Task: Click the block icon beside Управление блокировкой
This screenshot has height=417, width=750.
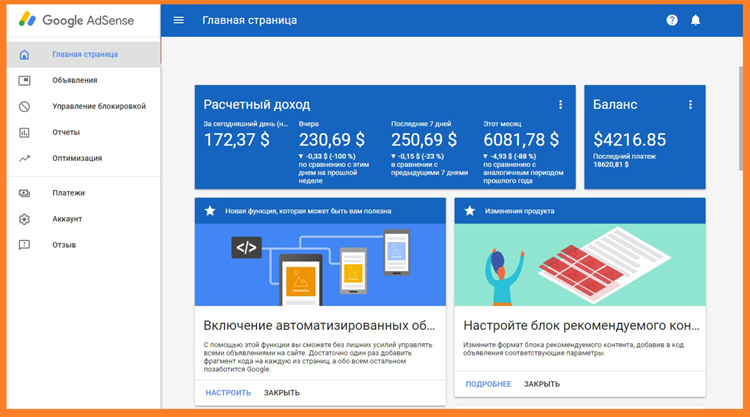Action: pyautogui.click(x=24, y=106)
